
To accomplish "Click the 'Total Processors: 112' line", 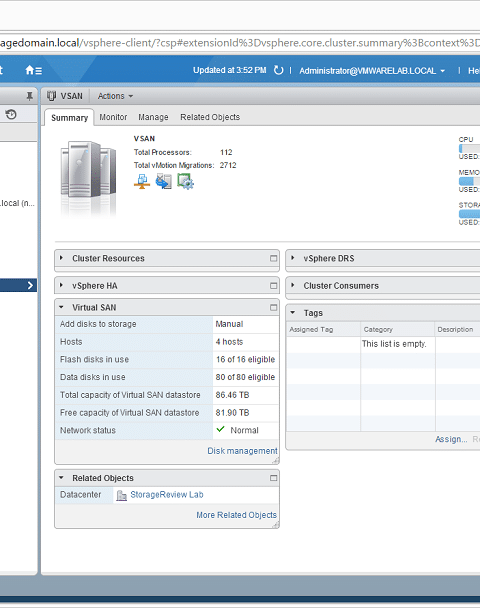I will pos(183,152).
